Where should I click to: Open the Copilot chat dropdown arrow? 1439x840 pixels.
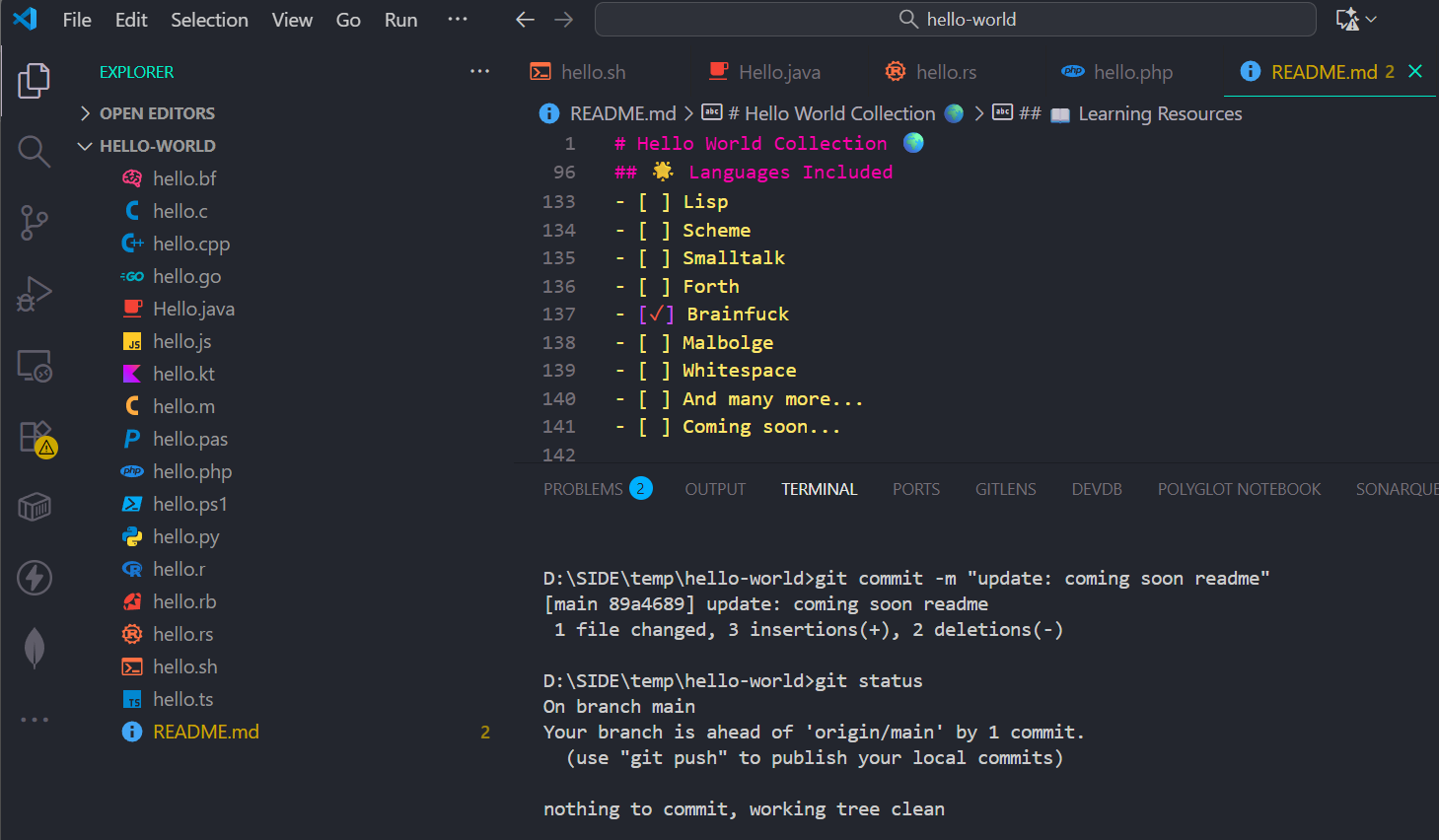(x=1371, y=20)
